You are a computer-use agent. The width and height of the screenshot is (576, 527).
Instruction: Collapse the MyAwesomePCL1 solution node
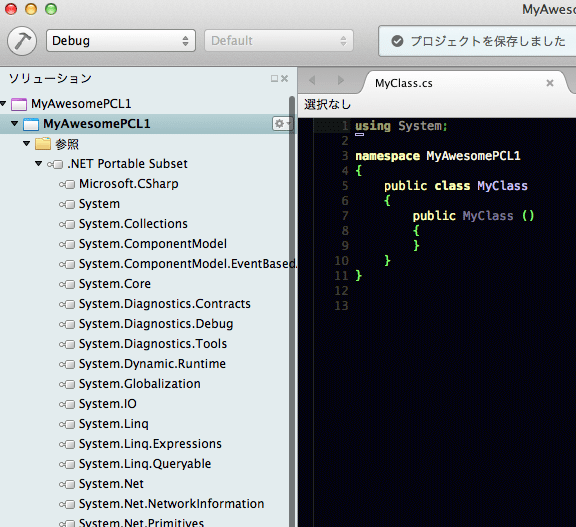[3, 104]
